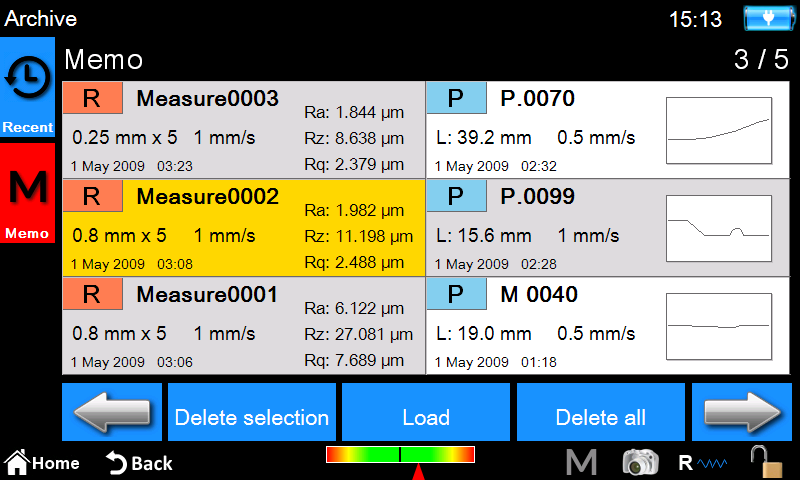
Task: Click 0.25 mm x 5 cutoff text
Action: (x=124, y=138)
